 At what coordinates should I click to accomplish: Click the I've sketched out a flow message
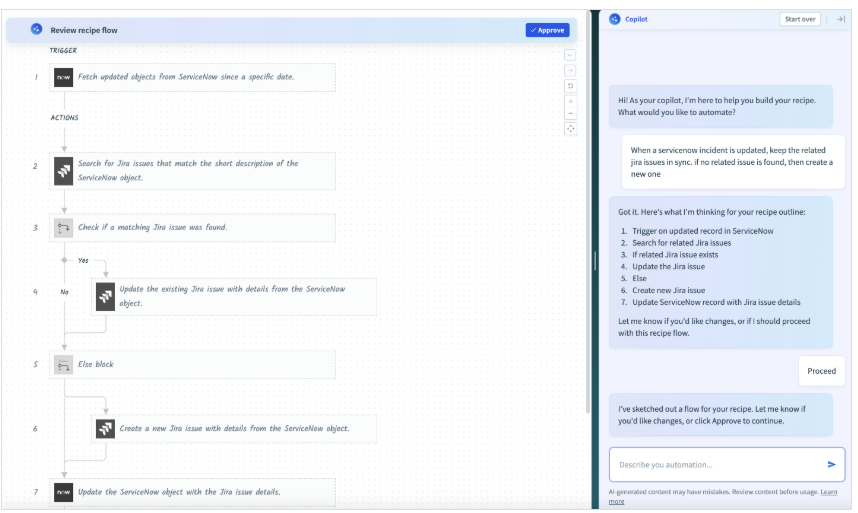tap(721, 415)
